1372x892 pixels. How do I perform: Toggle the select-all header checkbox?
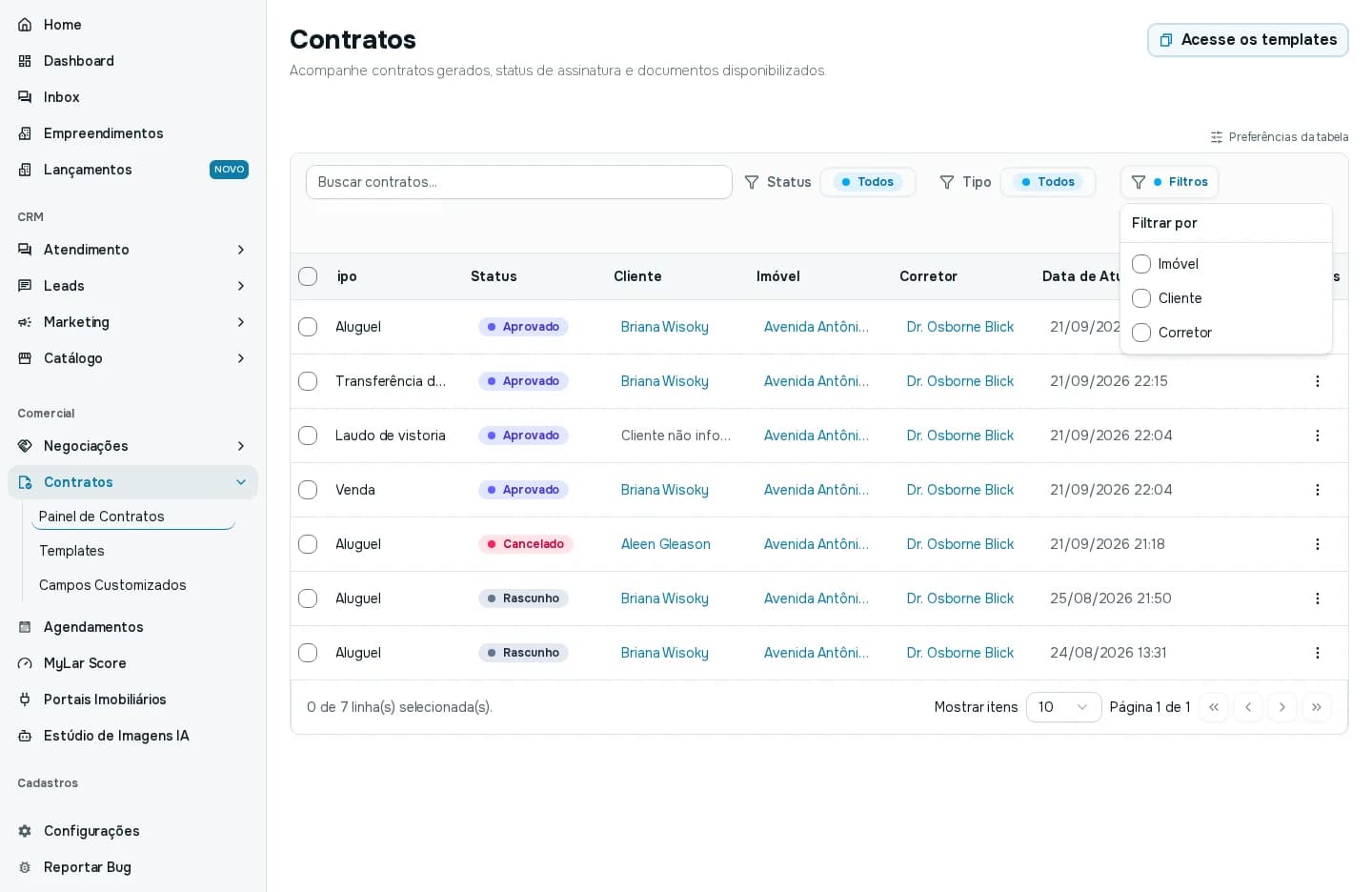tap(308, 276)
